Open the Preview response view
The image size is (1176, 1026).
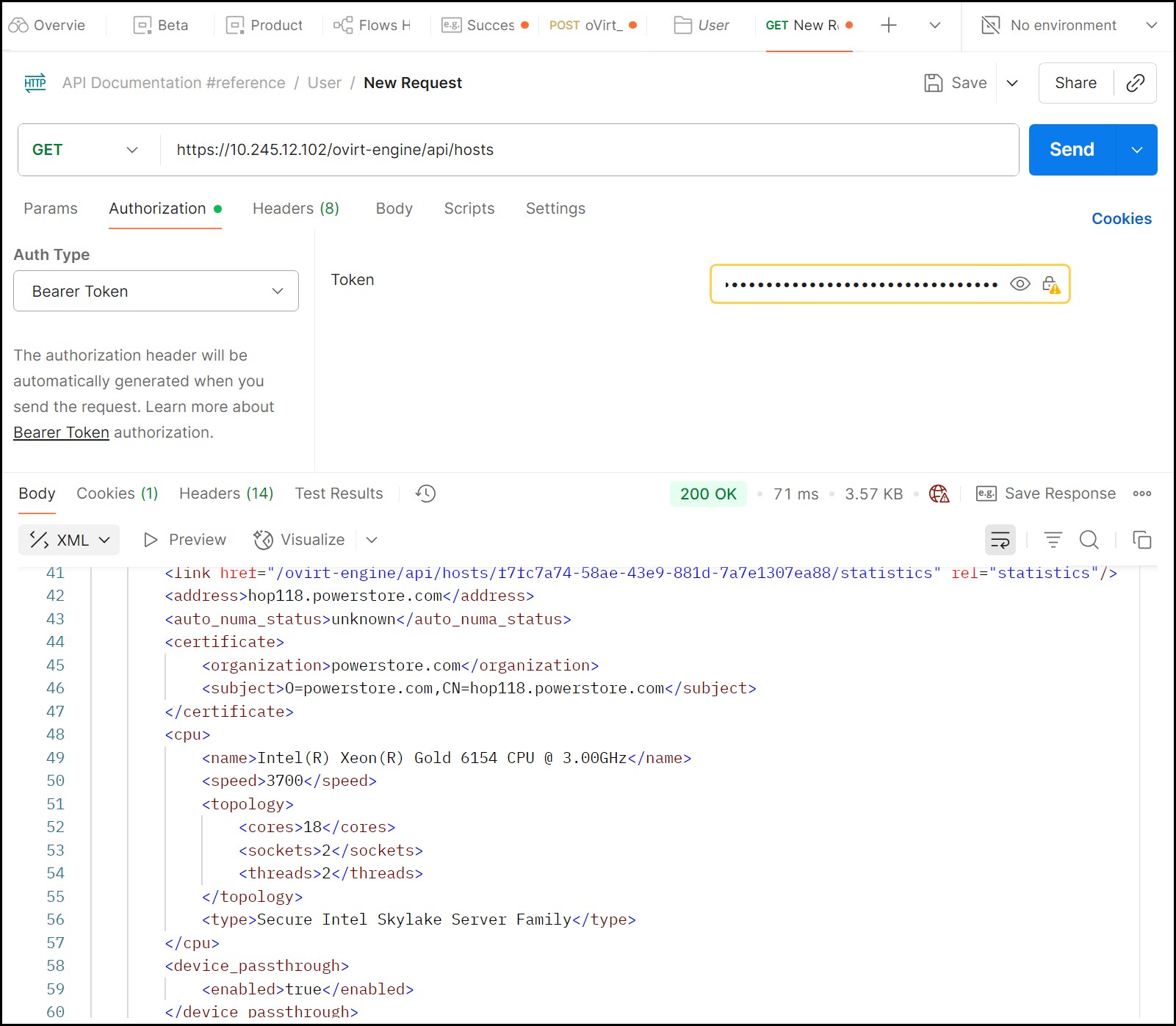tap(184, 541)
